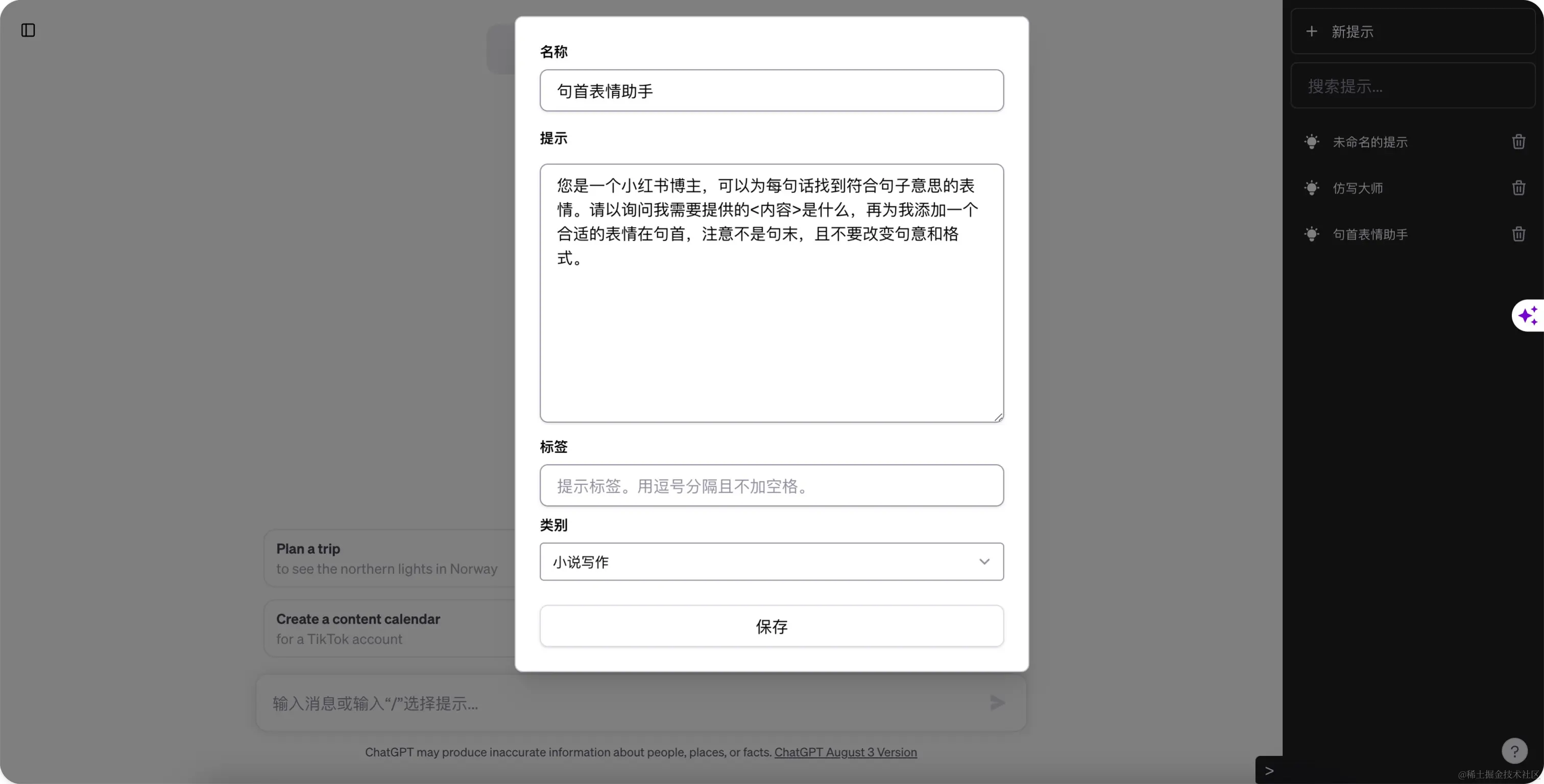Open 句首表情助手 in the sidebar list

[x=1369, y=234]
